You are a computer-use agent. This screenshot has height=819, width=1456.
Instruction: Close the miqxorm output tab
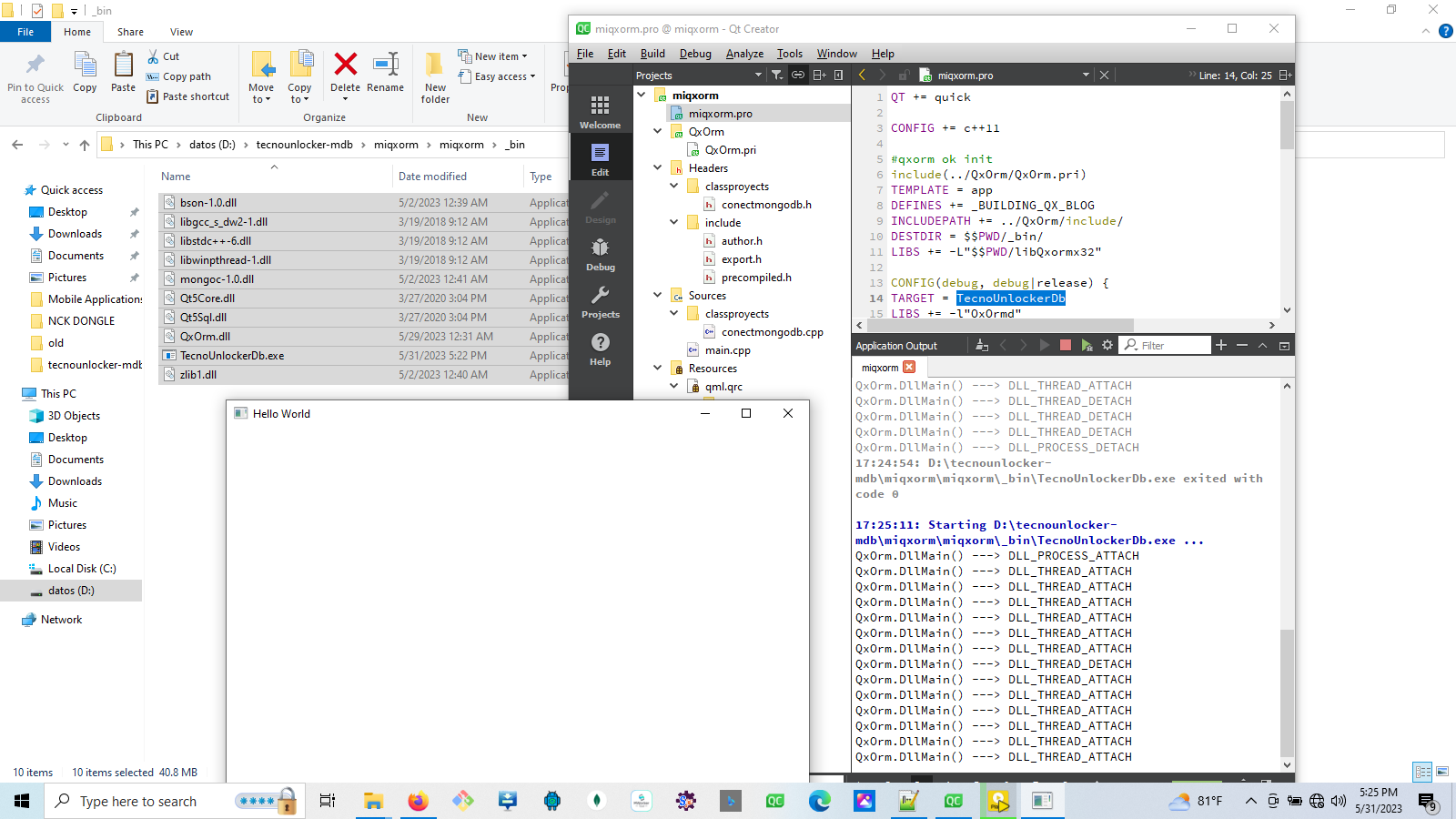(x=909, y=368)
